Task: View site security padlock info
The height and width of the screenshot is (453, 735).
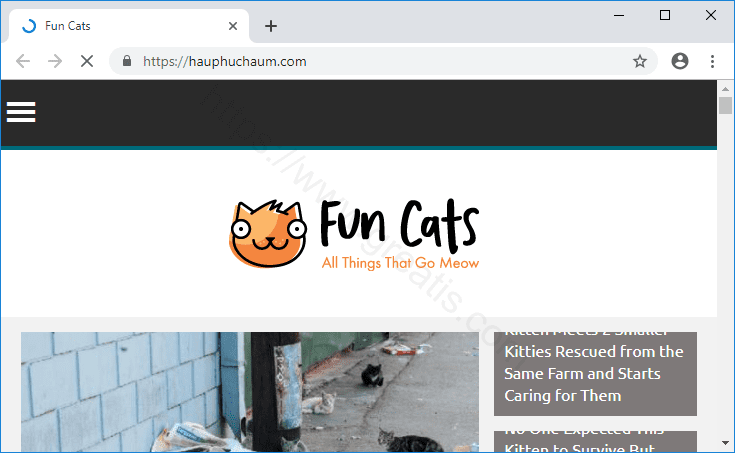Action: 127,61
